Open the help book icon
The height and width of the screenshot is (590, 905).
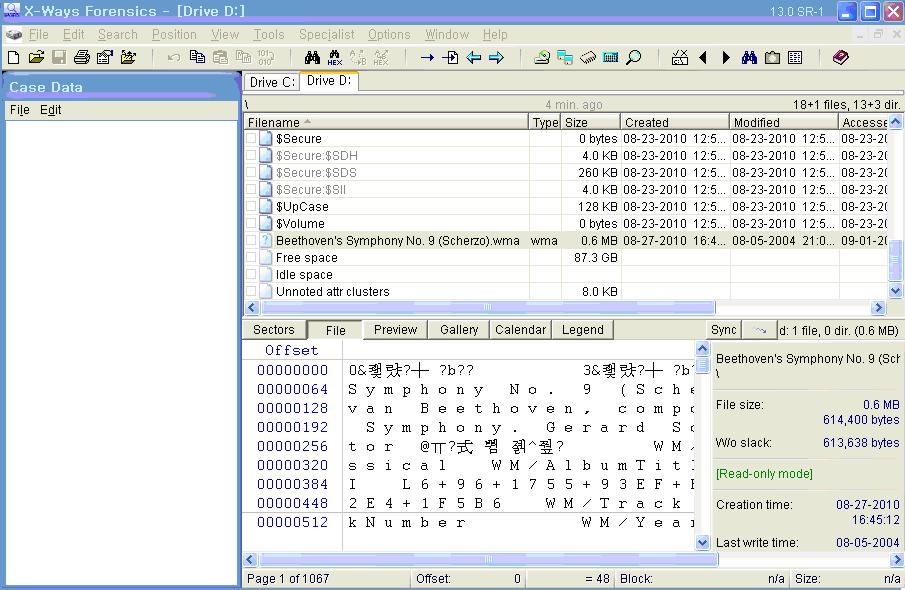click(x=840, y=57)
